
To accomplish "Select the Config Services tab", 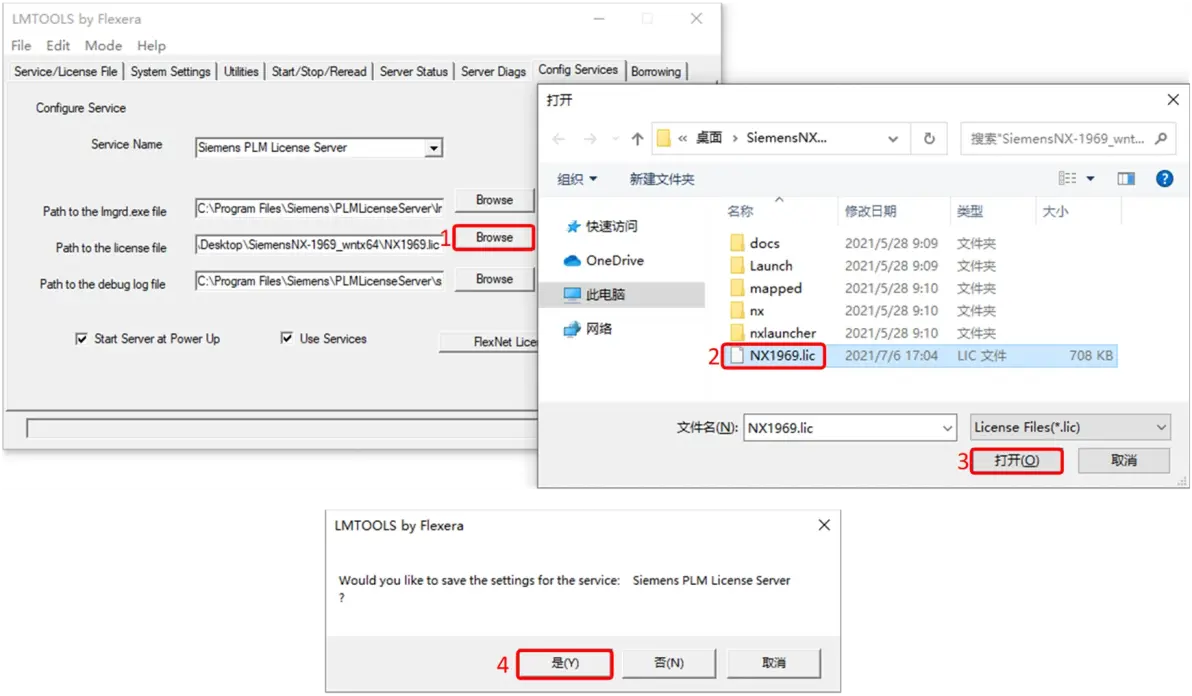I will (x=579, y=70).
